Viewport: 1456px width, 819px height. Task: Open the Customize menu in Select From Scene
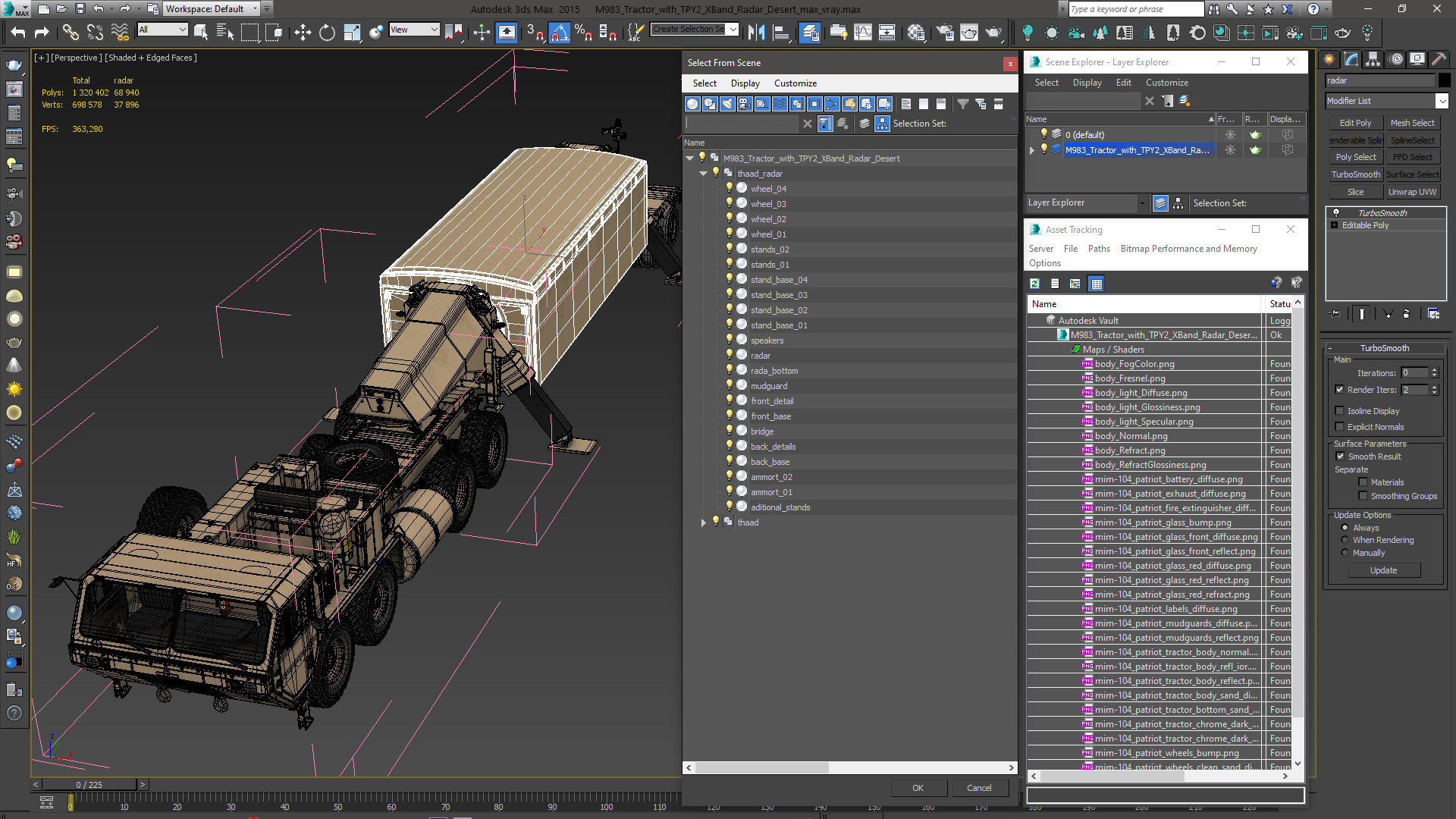point(795,83)
